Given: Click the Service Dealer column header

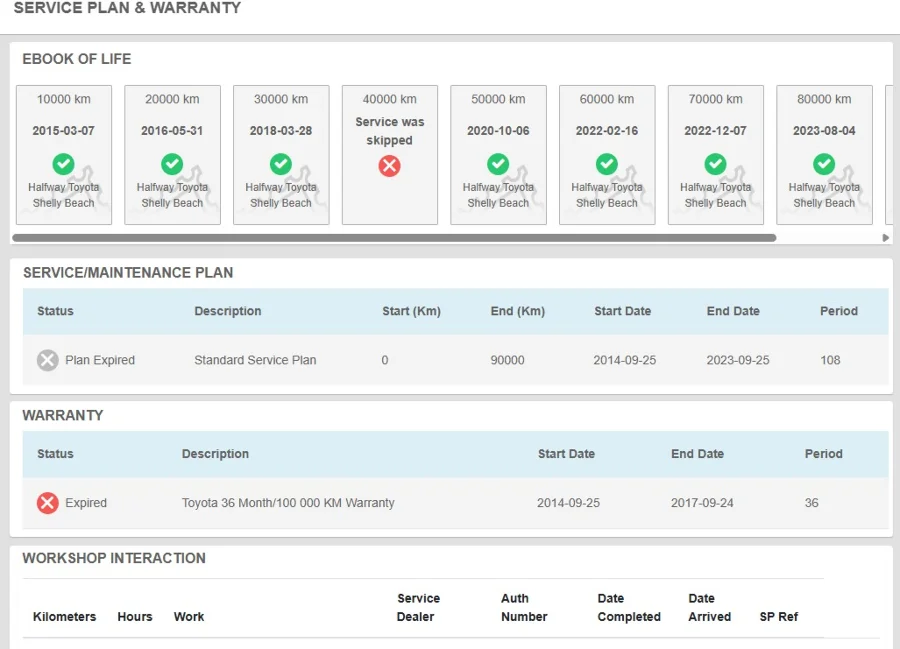Looking at the screenshot, I should pos(418,607).
